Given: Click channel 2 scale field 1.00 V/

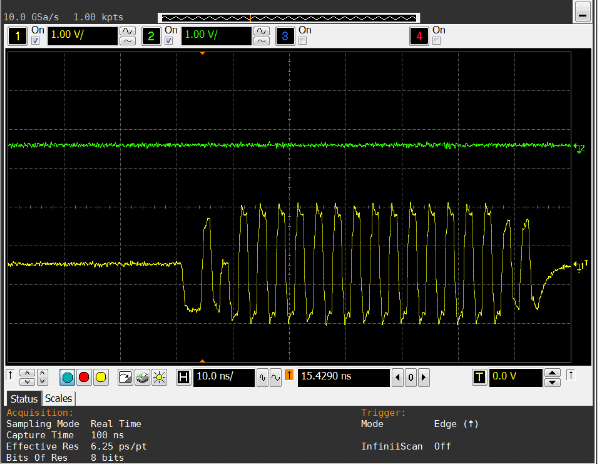Looking at the screenshot, I should (216, 36).
